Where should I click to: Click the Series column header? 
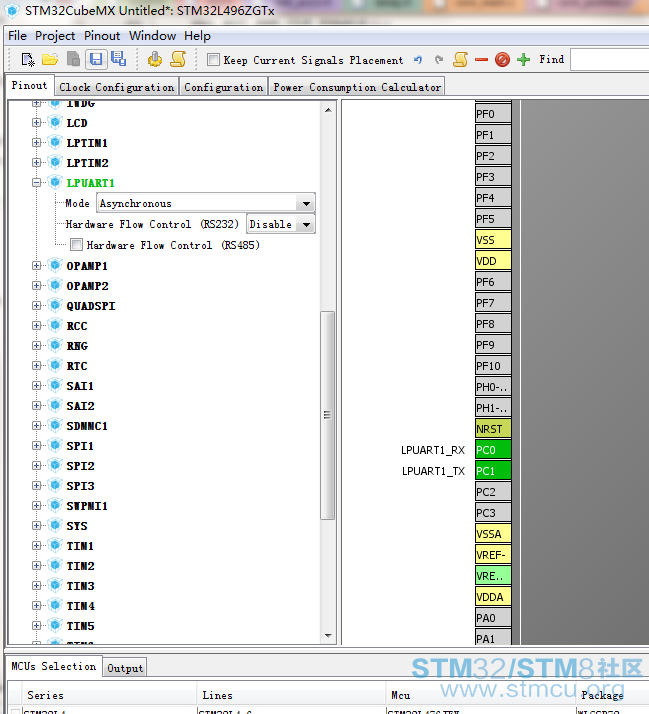[x=109, y=695]
